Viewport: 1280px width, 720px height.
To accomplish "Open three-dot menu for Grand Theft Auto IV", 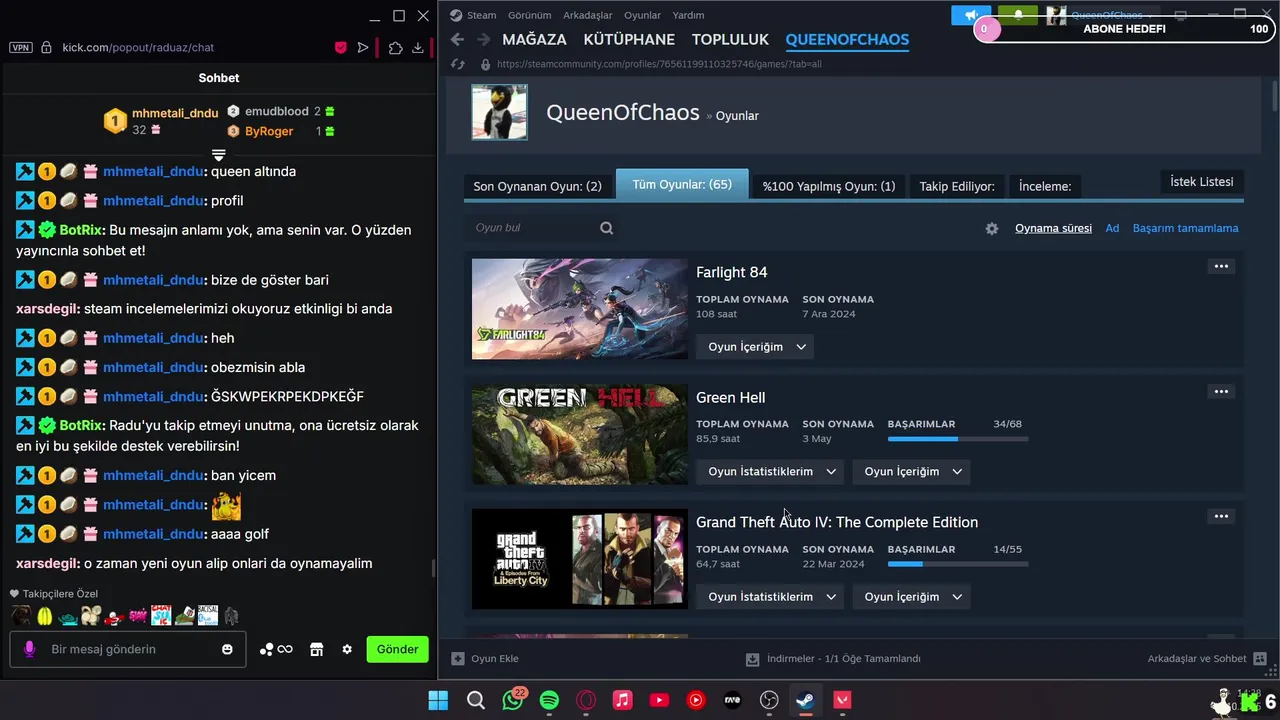I will click(x=1221, y=516).
